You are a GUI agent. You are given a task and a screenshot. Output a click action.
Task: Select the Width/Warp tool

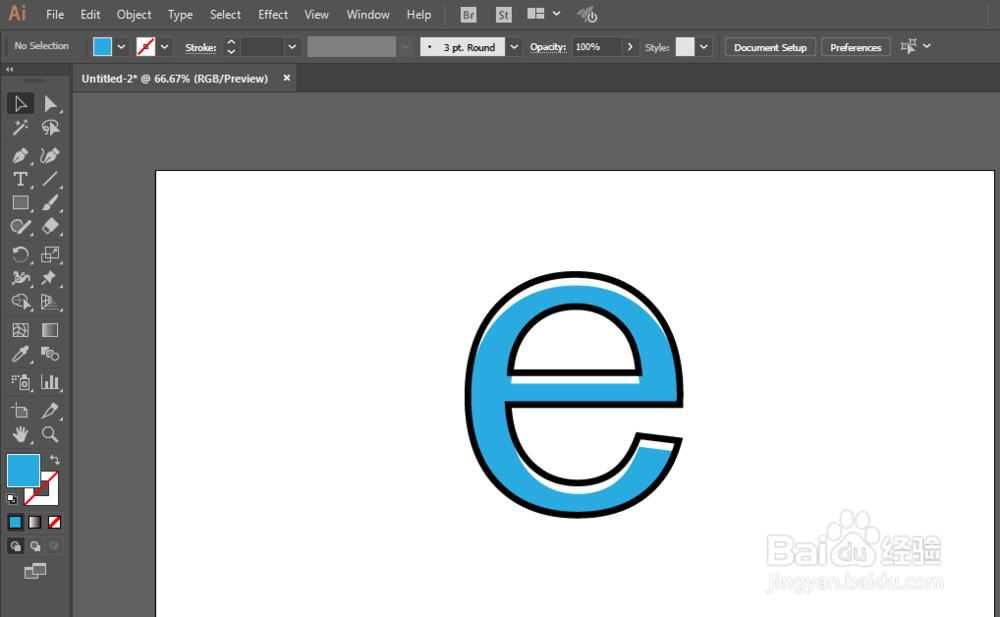coord(20,278)
